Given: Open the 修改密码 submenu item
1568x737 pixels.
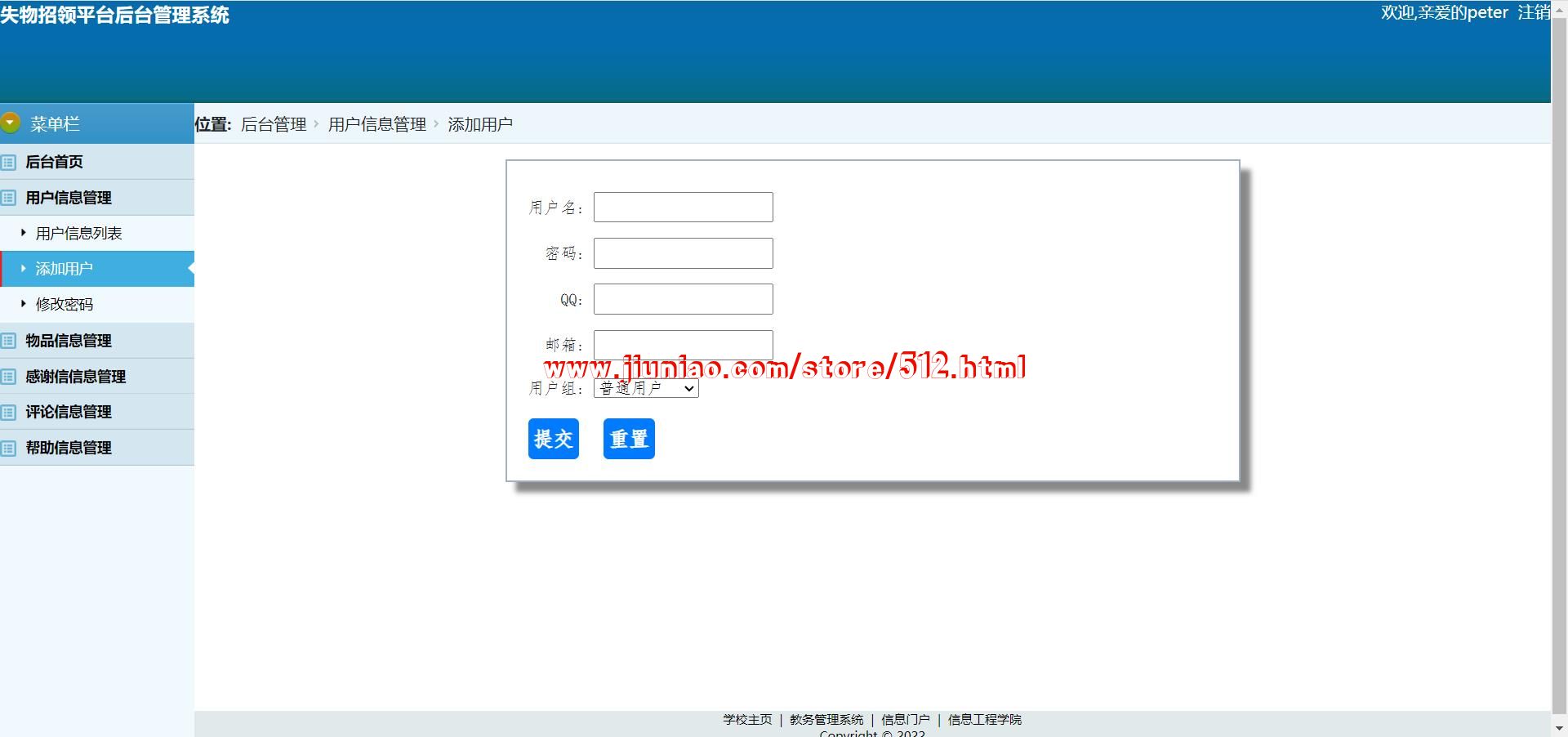Looking at the screenshot, I should (x=97, y=304).
